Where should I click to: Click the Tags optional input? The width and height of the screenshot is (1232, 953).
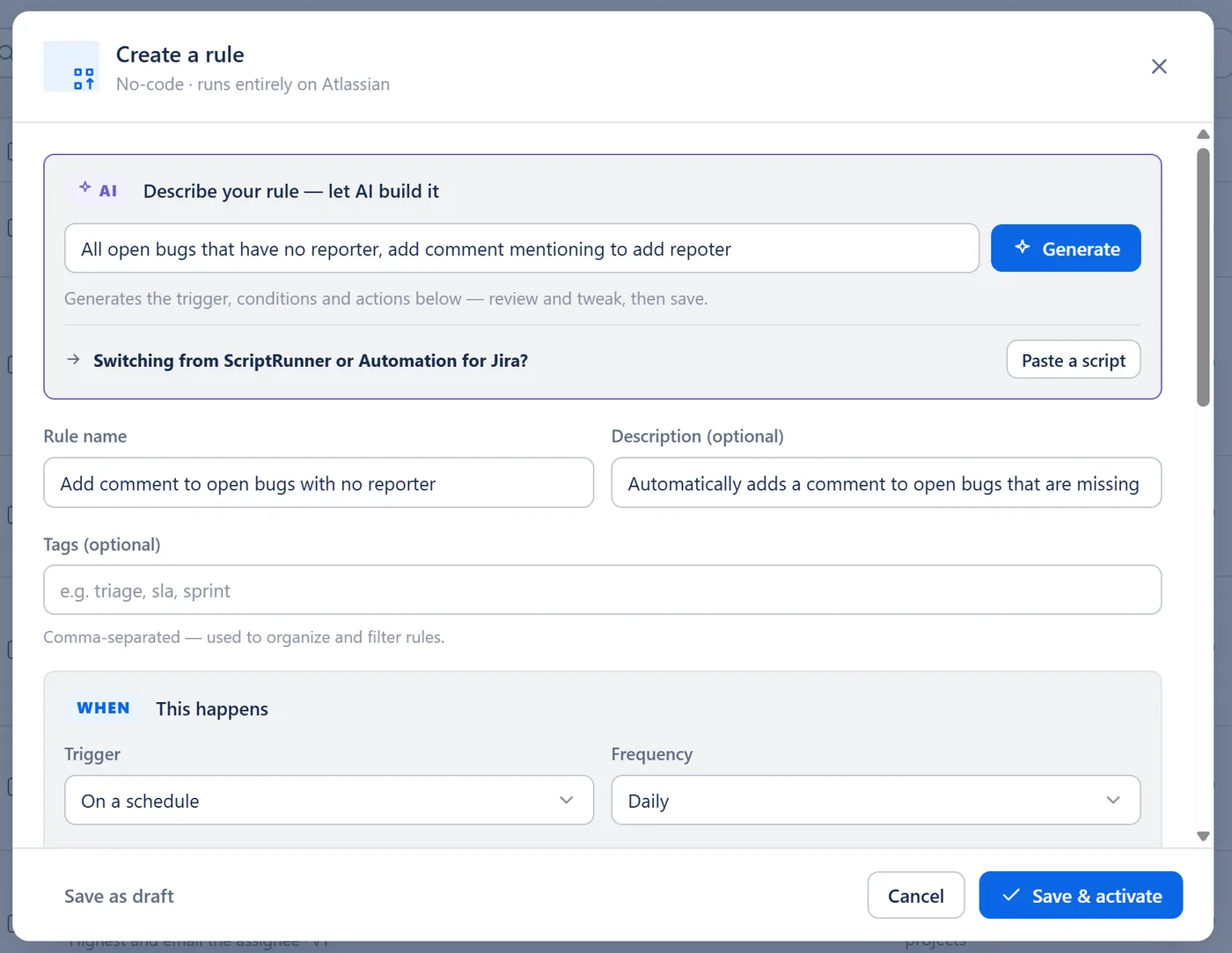(603, 590)
